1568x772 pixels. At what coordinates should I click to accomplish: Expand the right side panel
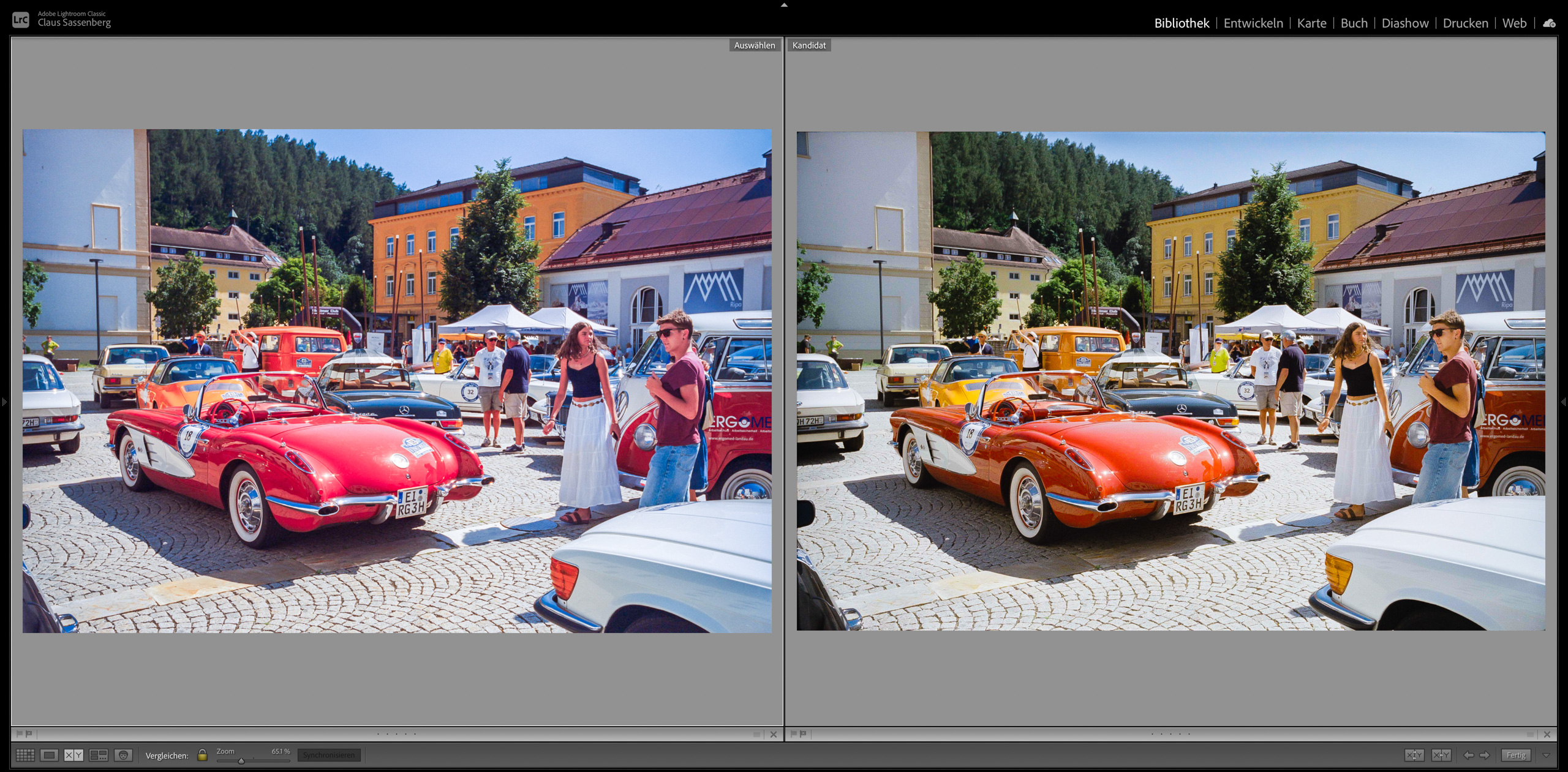[1564, 402]
